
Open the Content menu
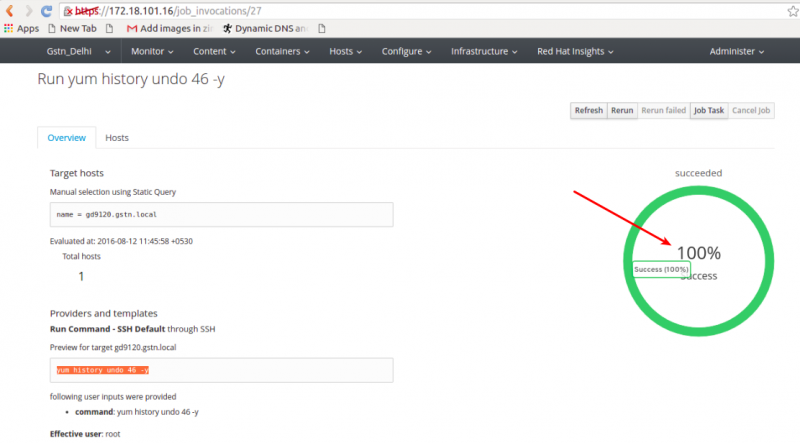214,51
